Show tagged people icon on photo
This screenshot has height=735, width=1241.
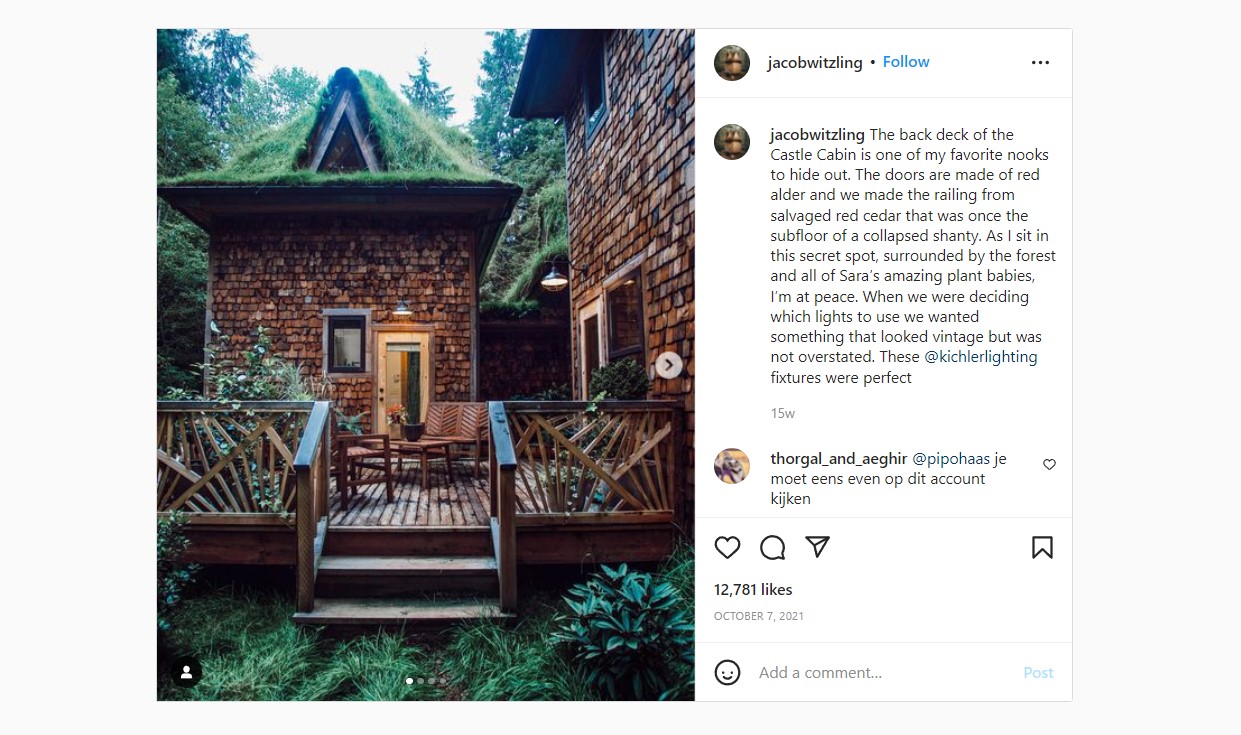186,672
